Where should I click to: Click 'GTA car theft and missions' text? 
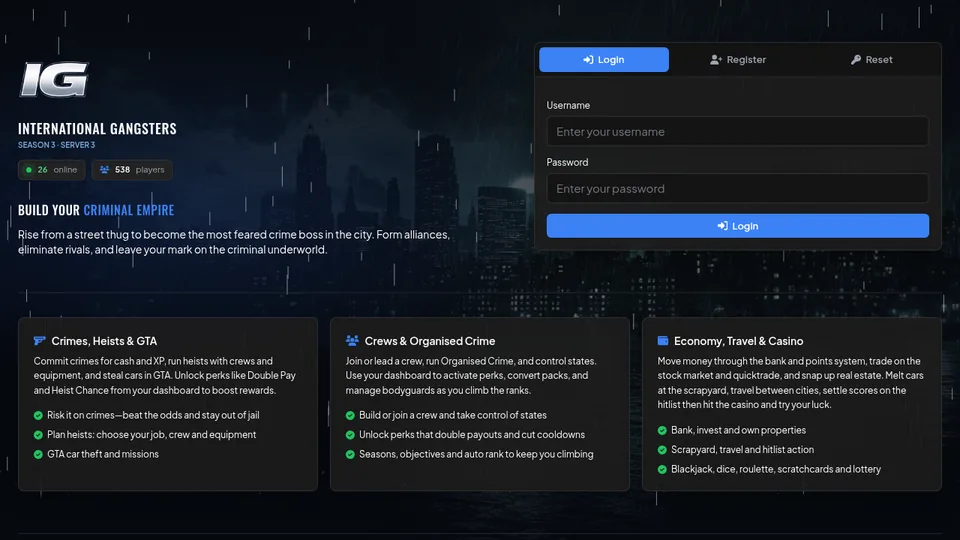point(103,454)
